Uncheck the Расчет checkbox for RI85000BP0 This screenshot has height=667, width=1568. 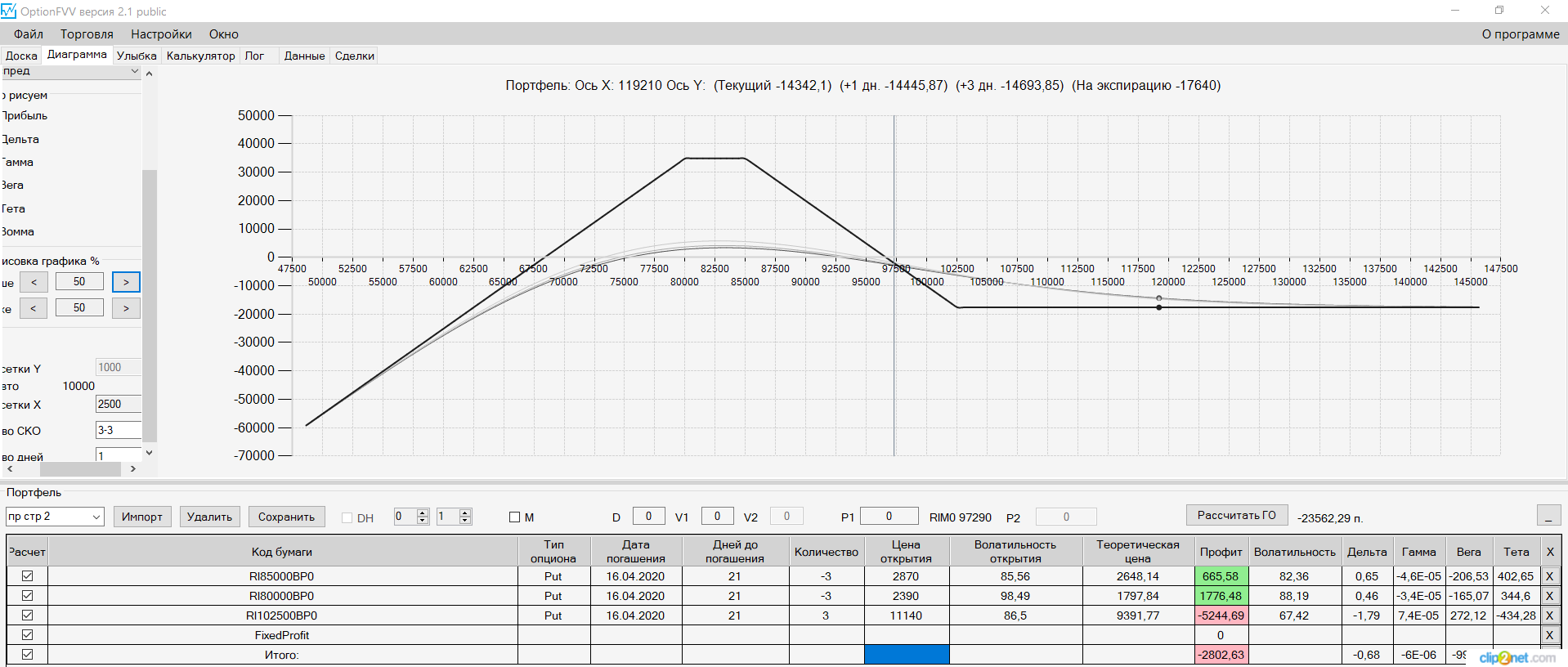(x=28, y=576)
